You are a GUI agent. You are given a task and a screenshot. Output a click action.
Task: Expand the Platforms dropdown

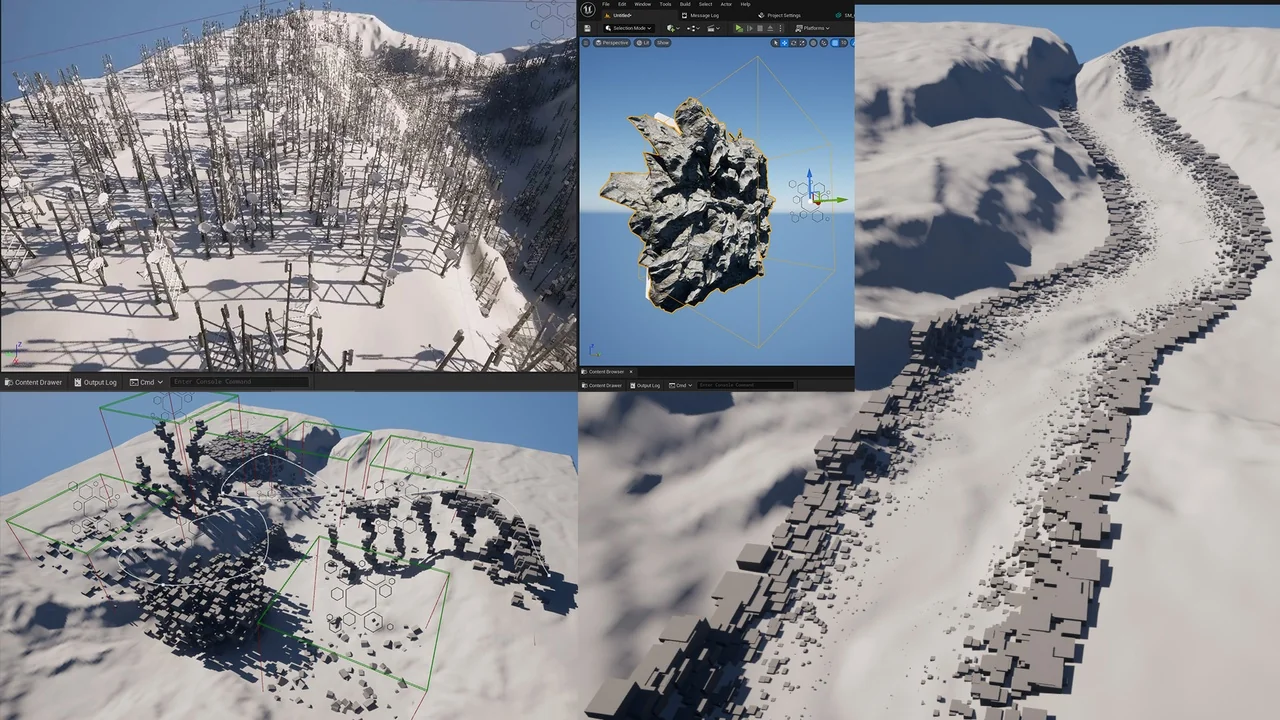pyautogui.click(x=812, y=28)
